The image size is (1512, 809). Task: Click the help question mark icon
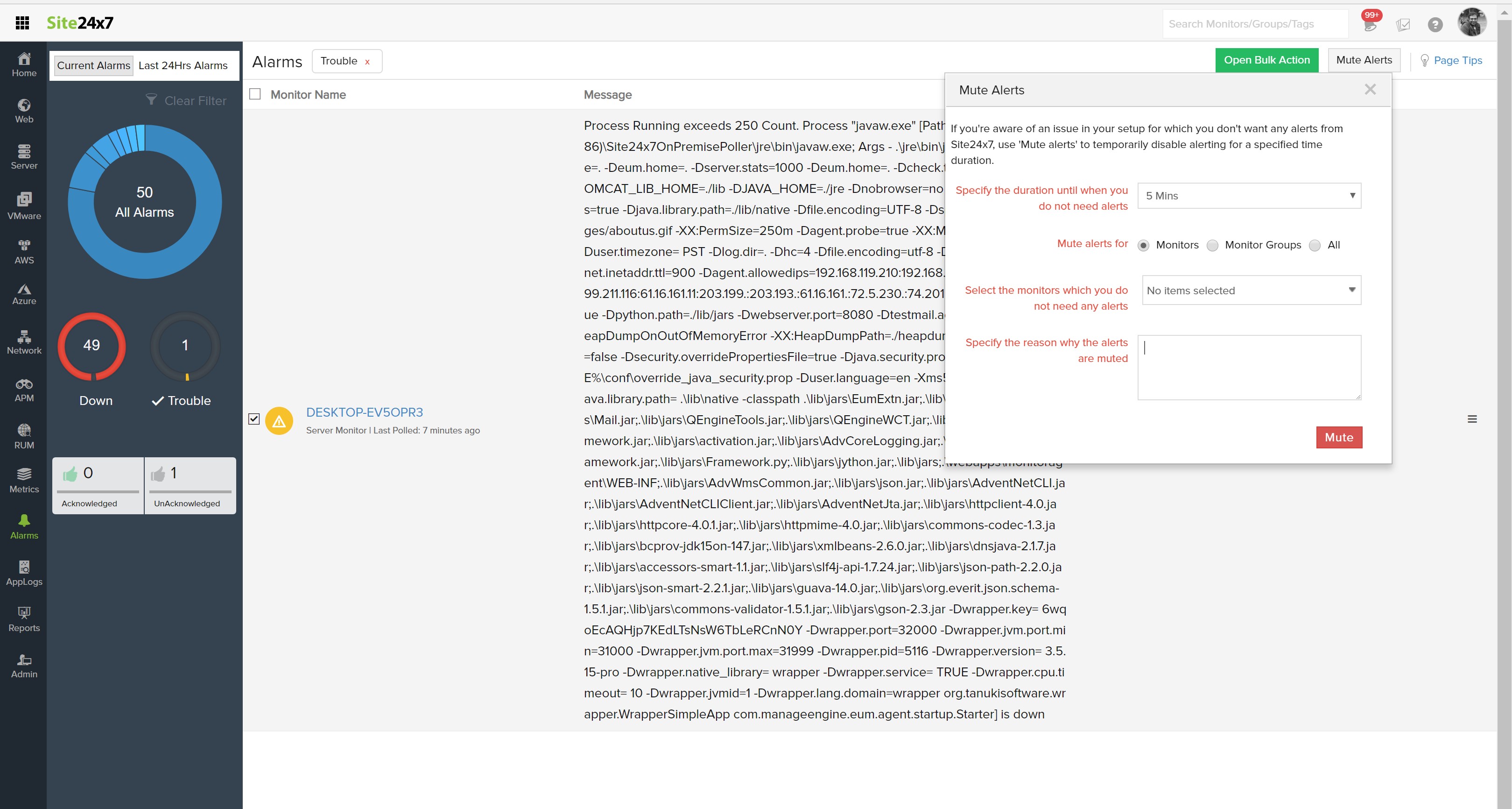coord(1435,25)
